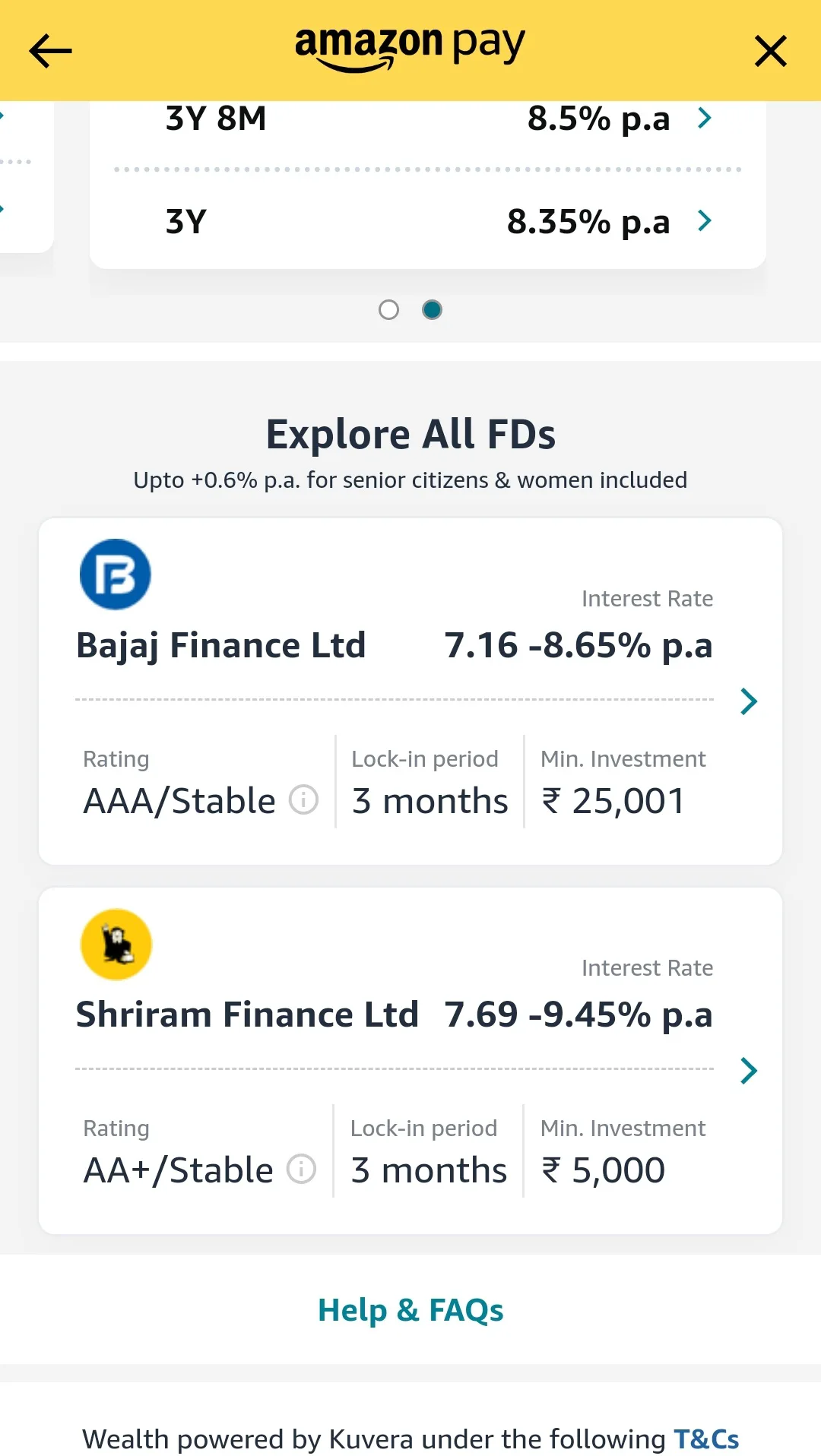The height and width of the screenshot is (1456, 821).
Task: Tap Bajaj's 7.16 -8.65% p.a rate
Action: pyautogui.click(x=579, y=646)
